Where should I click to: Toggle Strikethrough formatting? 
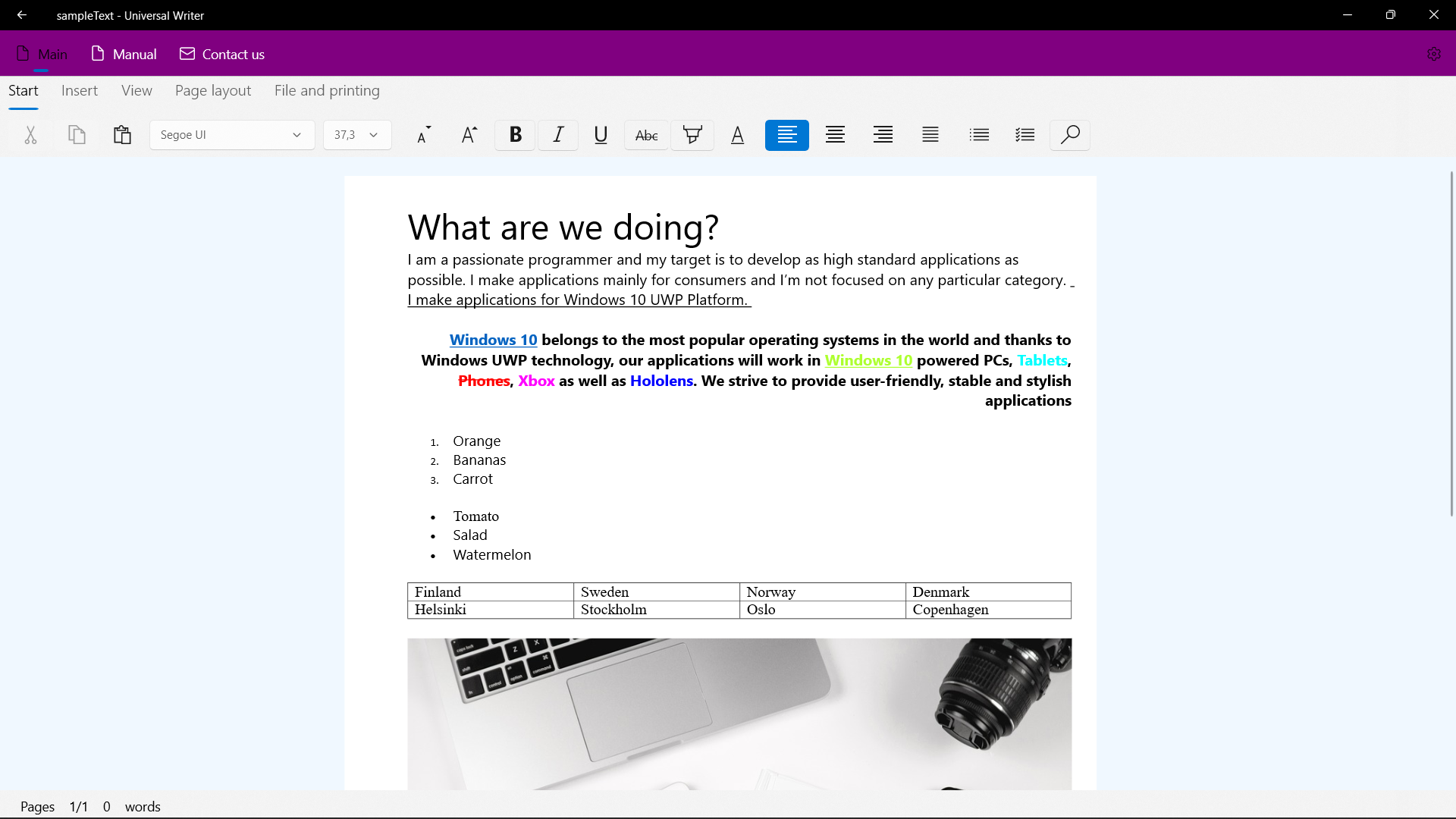(646, 135)
